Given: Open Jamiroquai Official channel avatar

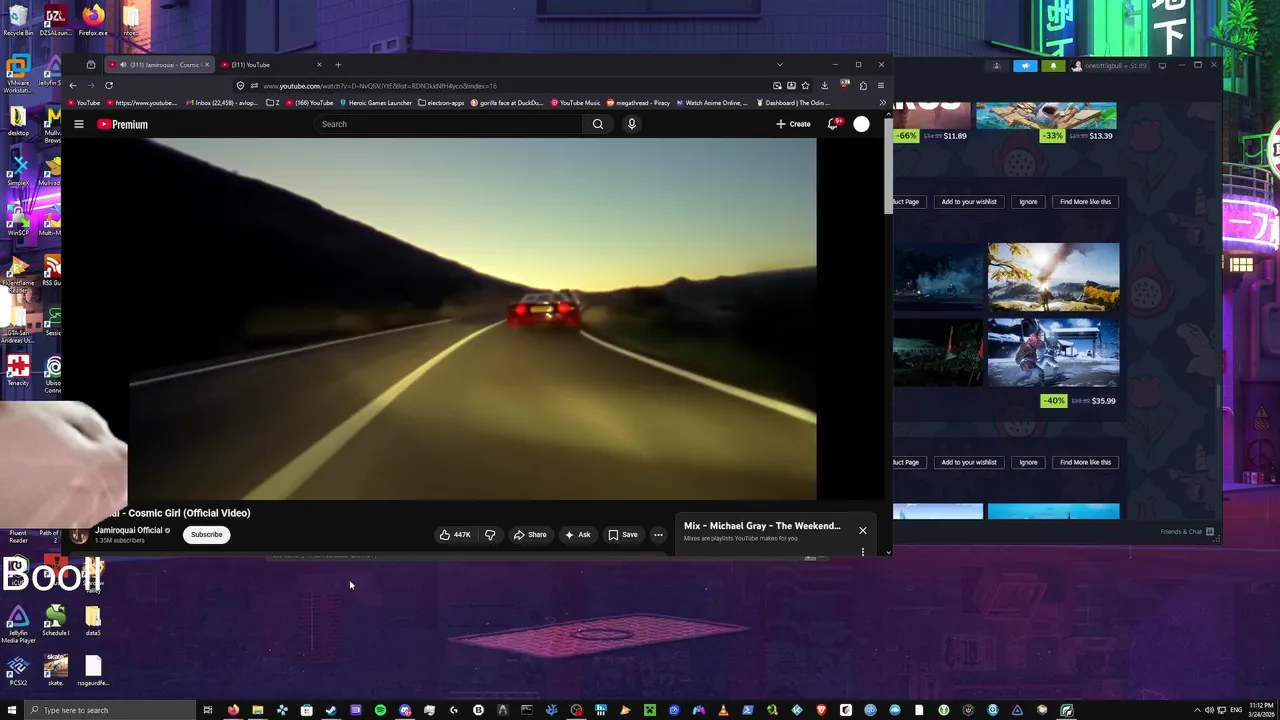Looking at the screenshot, I should 79,535.
